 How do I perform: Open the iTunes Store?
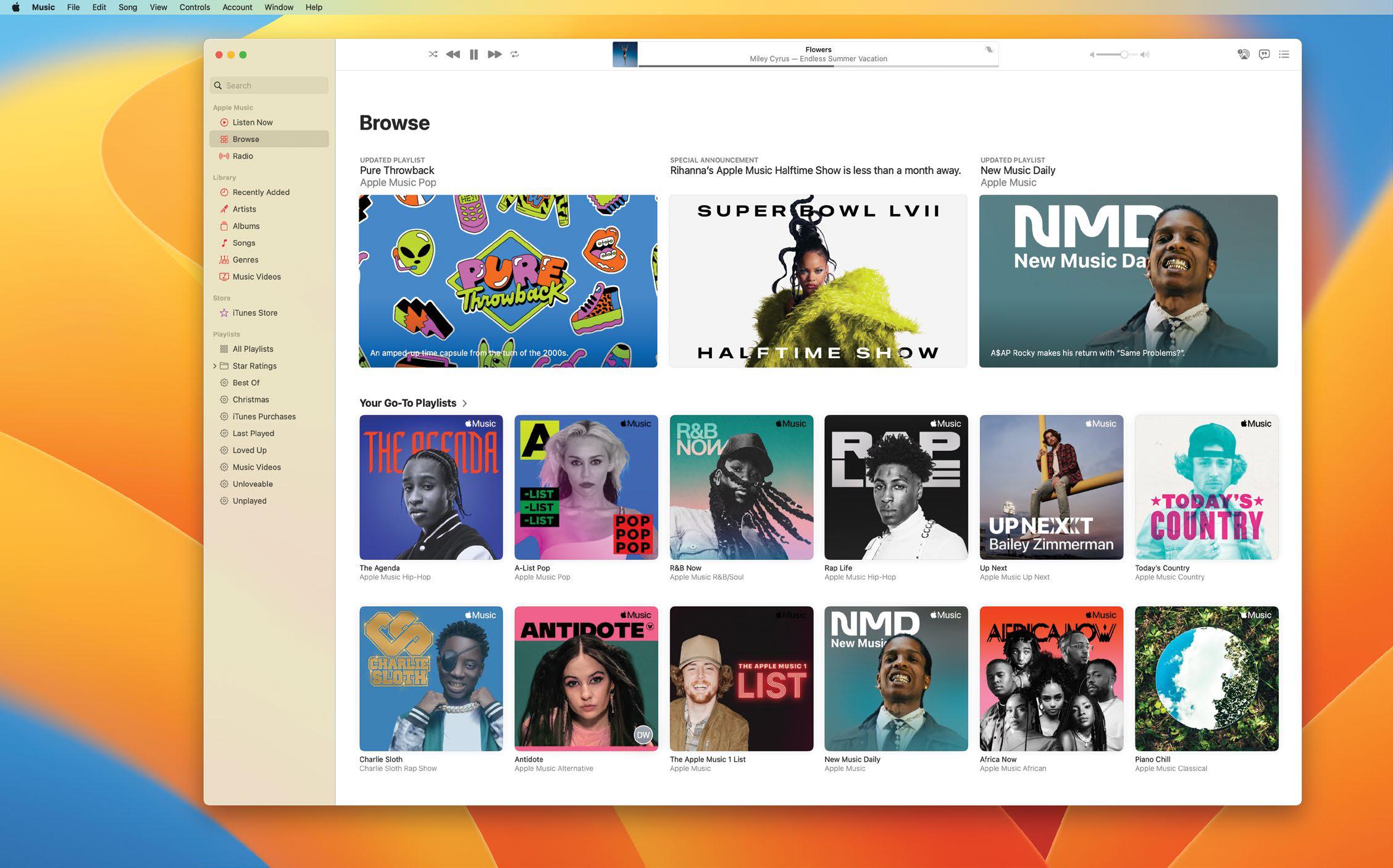(269, 313)
